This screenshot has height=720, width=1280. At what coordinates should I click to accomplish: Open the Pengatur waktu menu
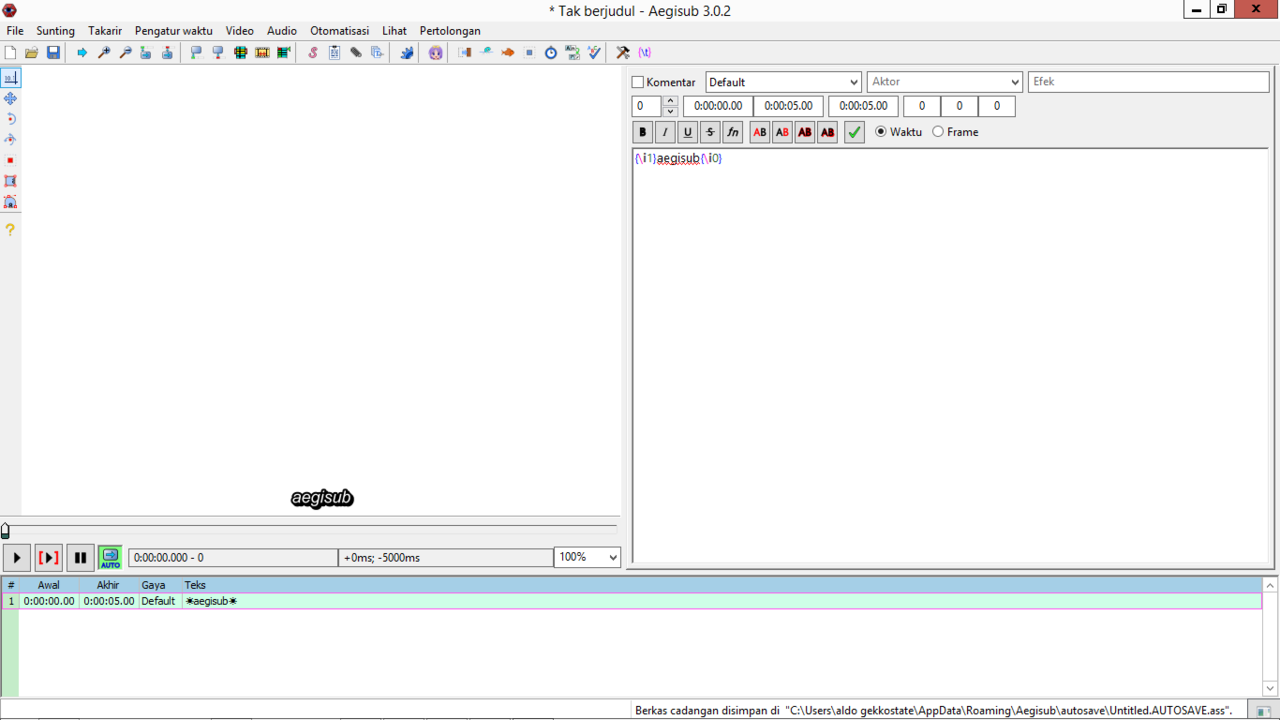coord(174,31)
